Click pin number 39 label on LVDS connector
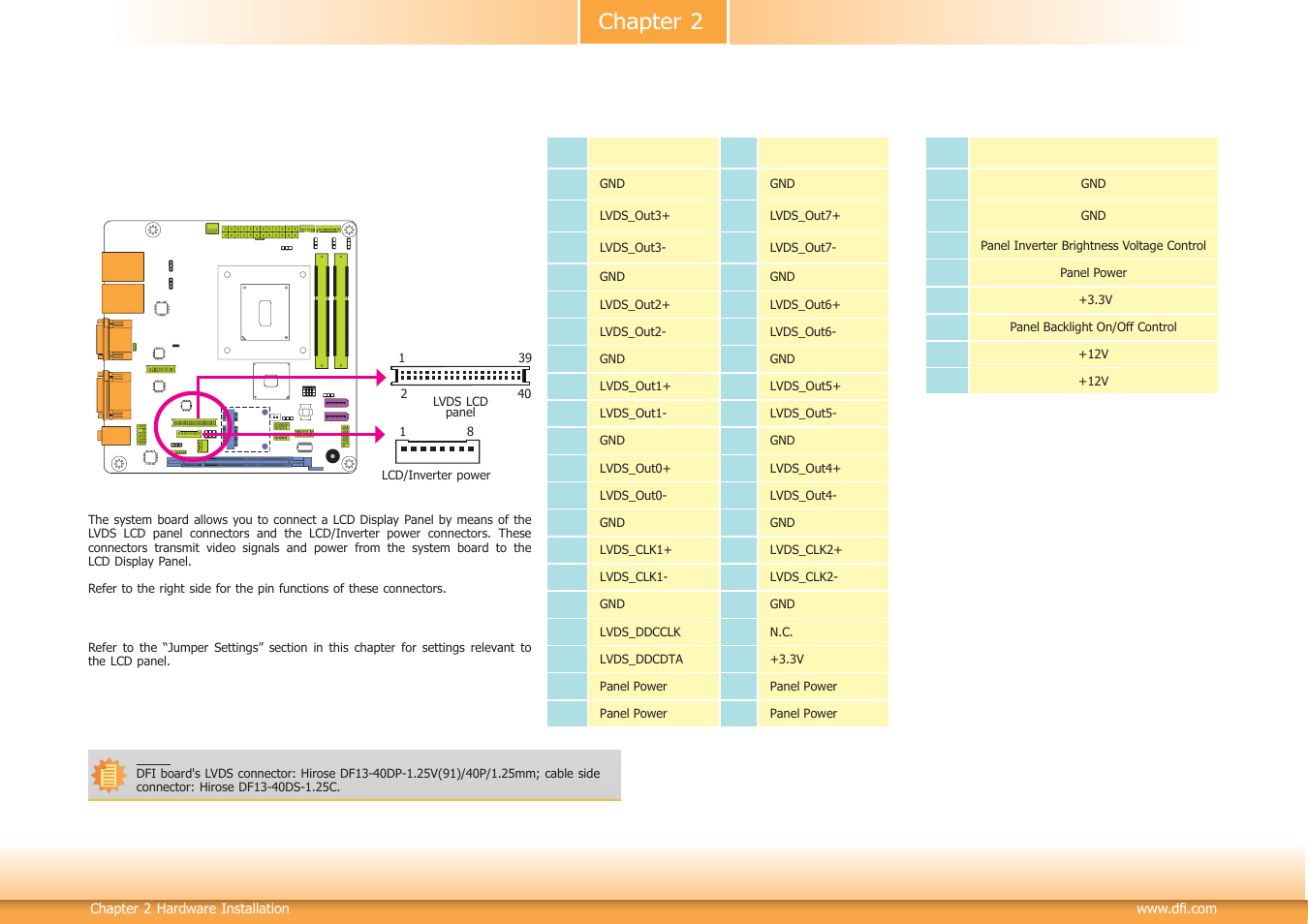The image size is (1308, 924). click(x=524, y=358)
